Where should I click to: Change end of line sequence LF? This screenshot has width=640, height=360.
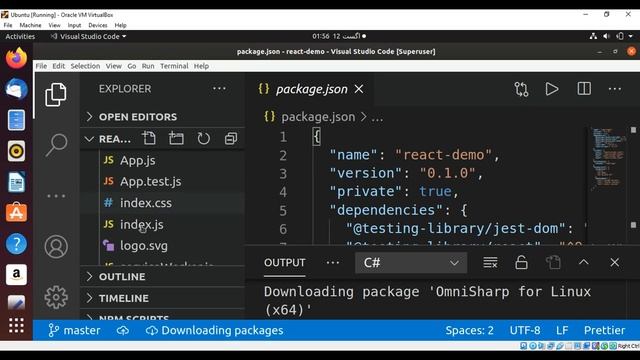coord(562,330)
